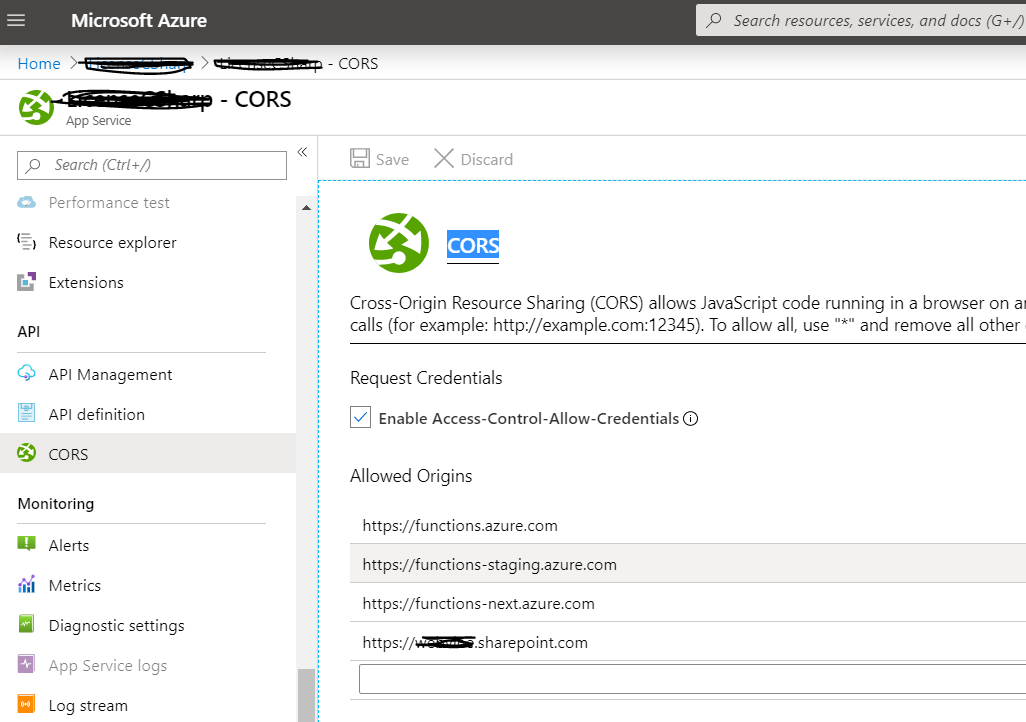1026x722 pixels.
Task: Go to Home breadcrumb link
Action: 39,64
